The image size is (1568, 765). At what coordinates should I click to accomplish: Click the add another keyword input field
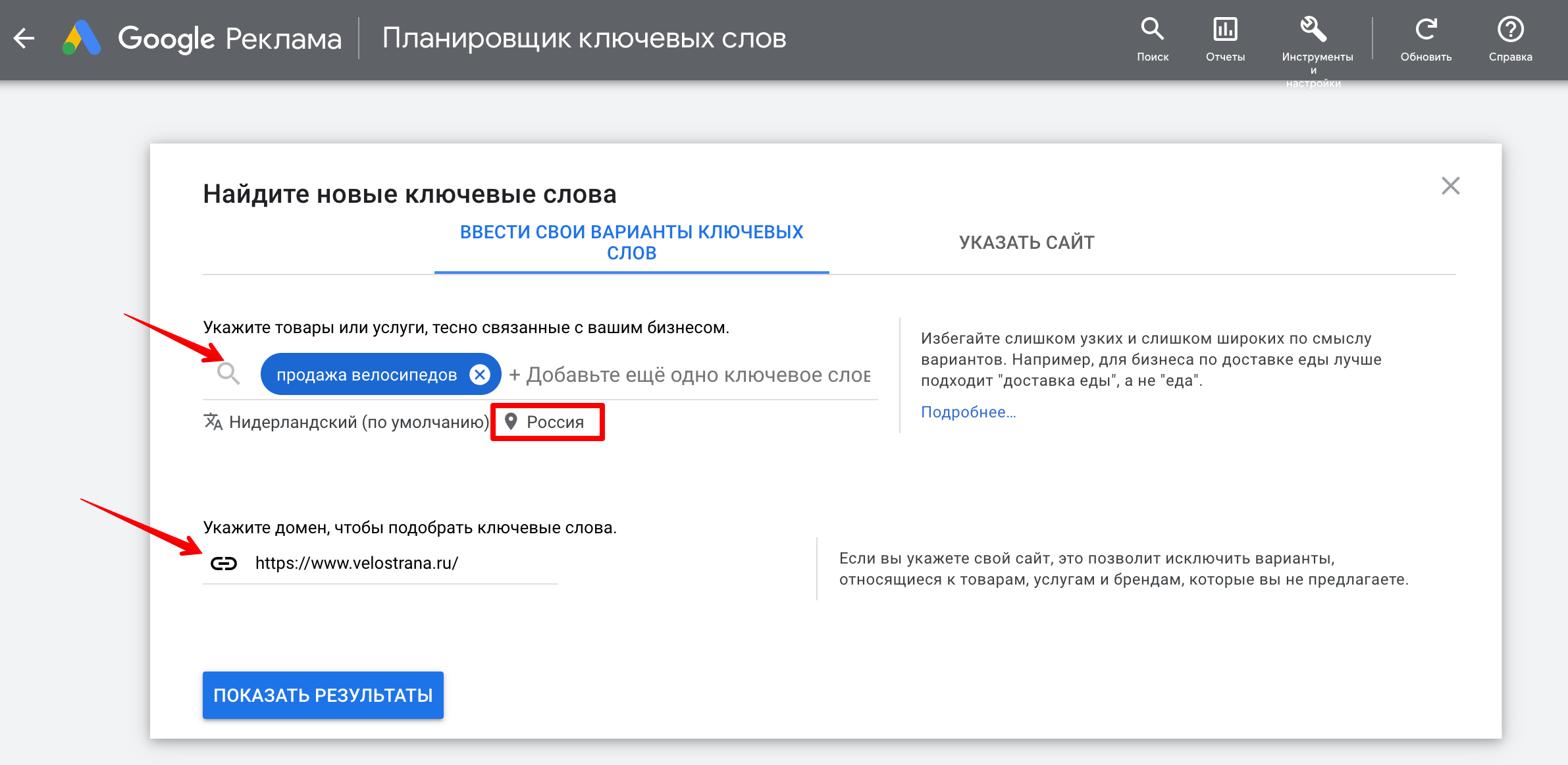click(x=690, y=375)
